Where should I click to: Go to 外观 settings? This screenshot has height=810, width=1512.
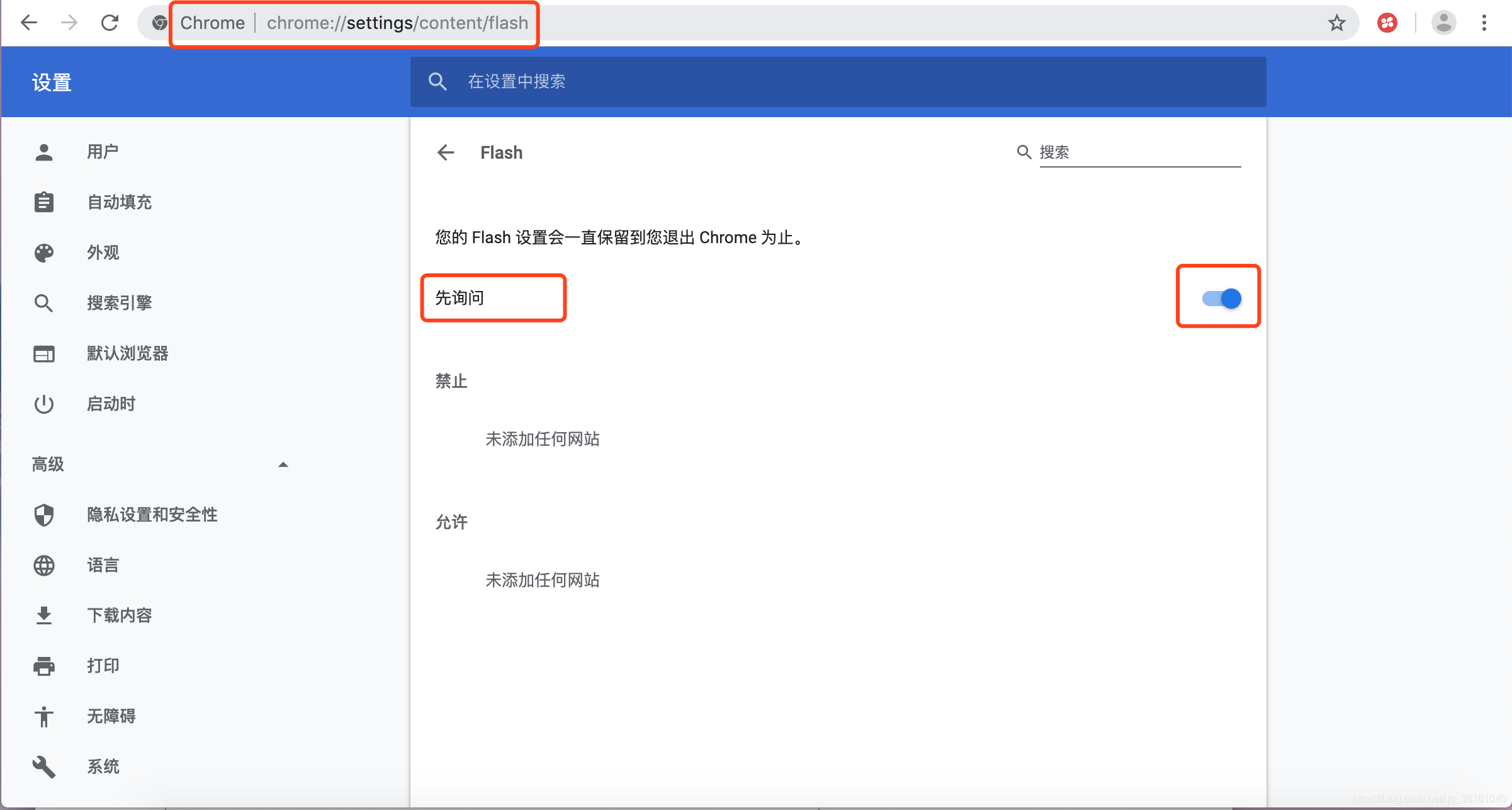[x=103, y=253]
